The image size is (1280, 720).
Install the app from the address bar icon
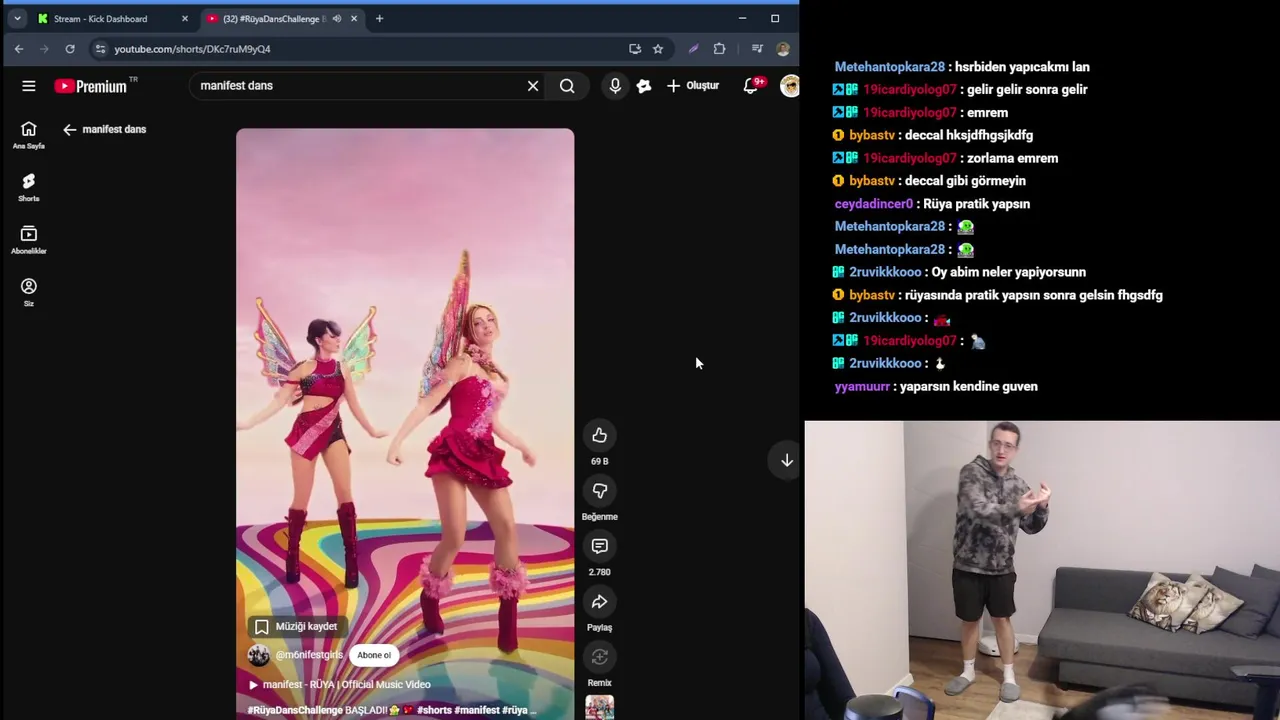click(635, 49)
